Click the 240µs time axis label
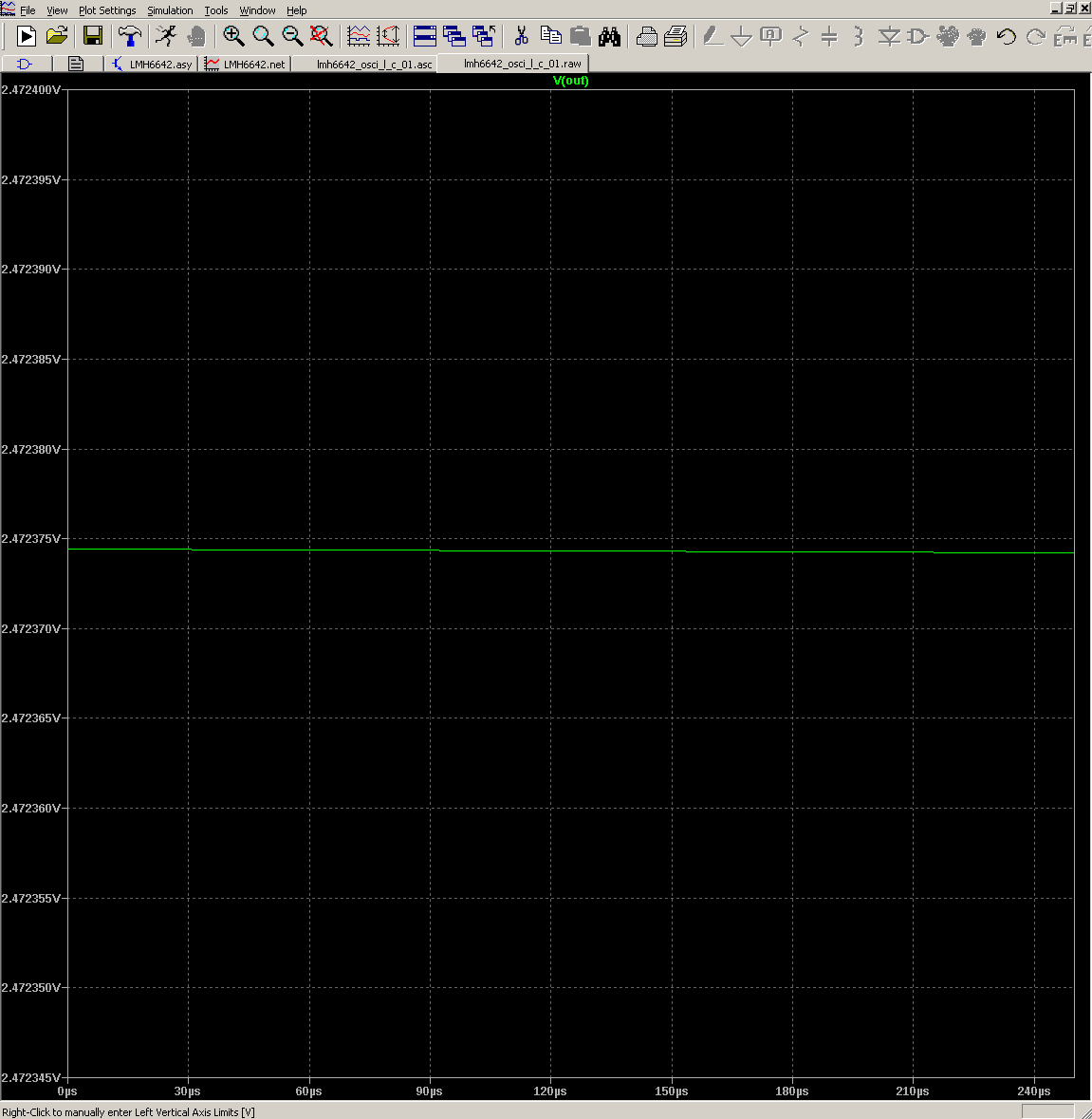The image size is (1092, 1119). [x=1033, y=1091]
